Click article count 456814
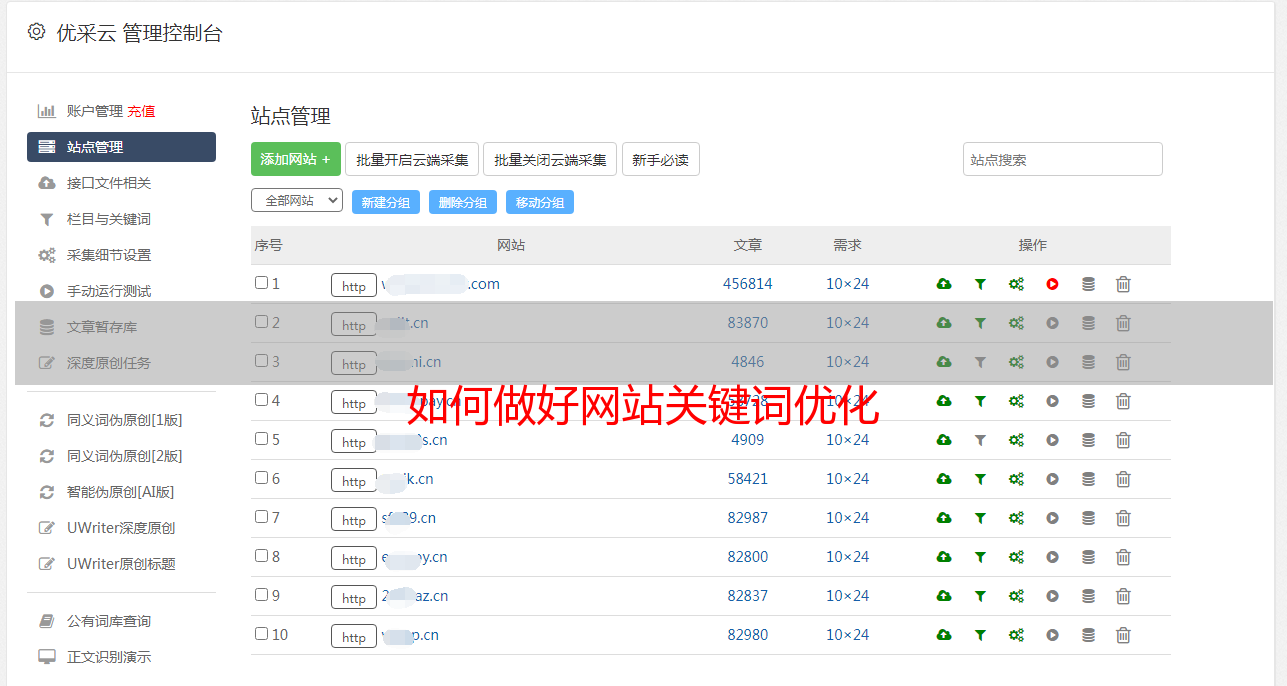1287x686 pixels. pos(748,284)
